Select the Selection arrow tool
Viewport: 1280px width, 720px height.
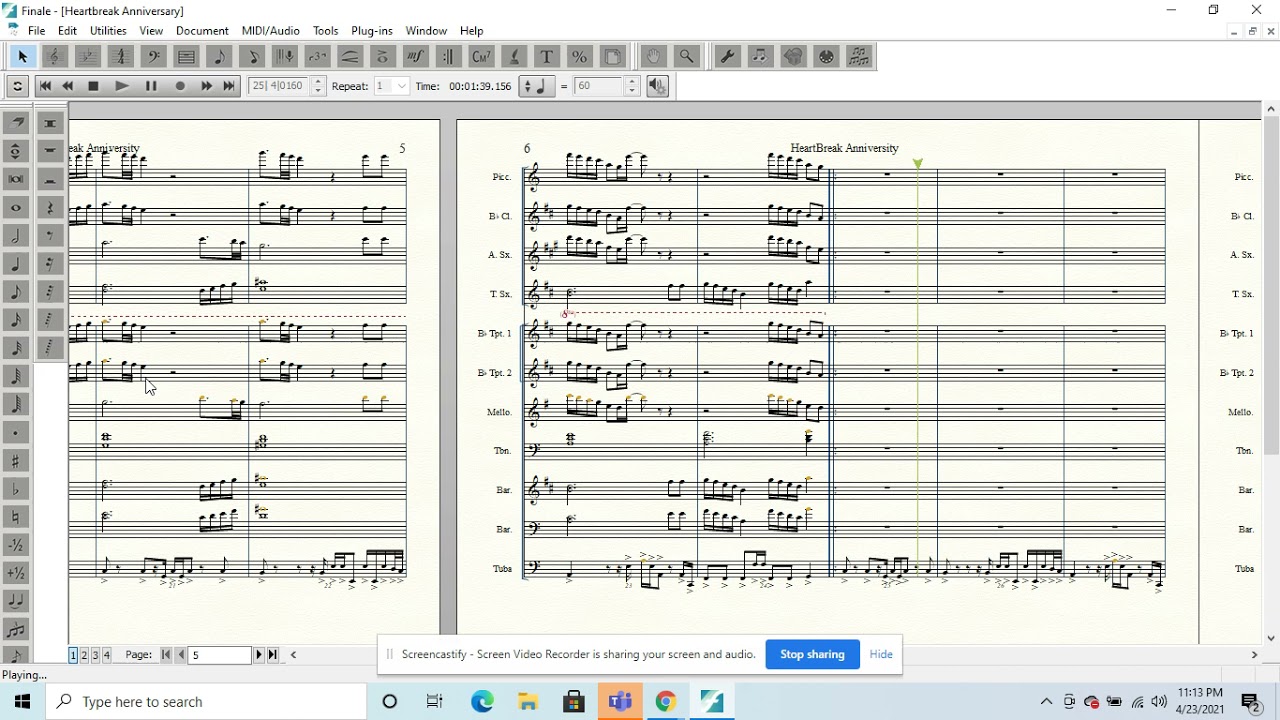pos(22,57)
